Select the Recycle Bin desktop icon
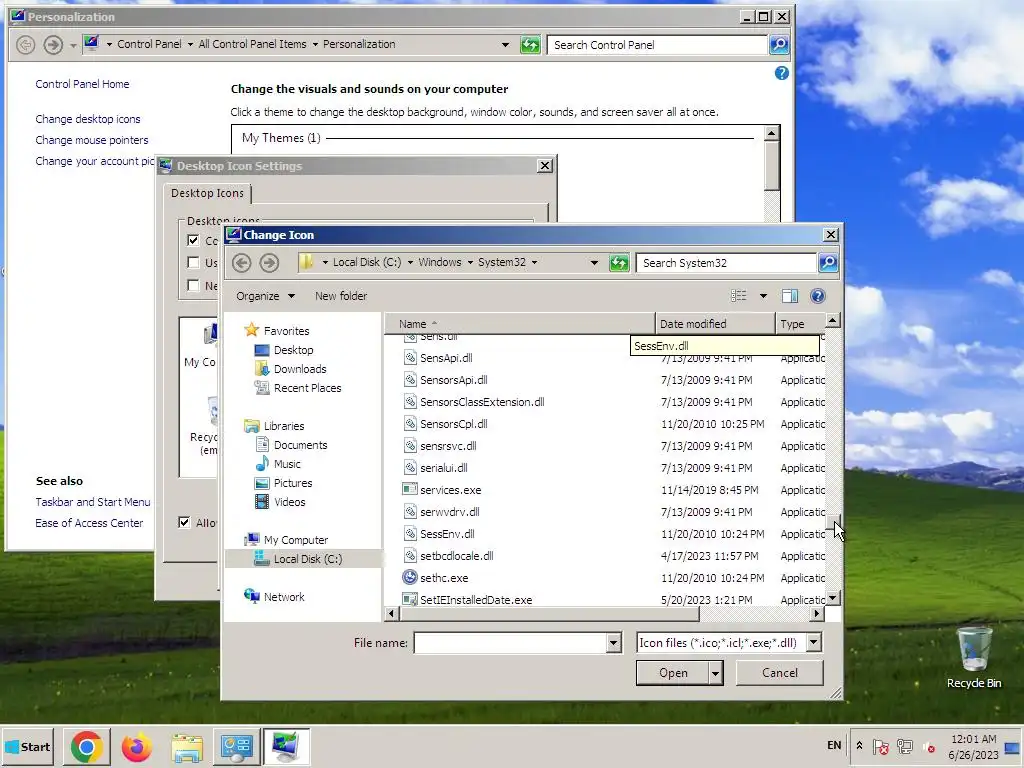The height and width of the screenshot is (768, 1024). tap(974, 658)
